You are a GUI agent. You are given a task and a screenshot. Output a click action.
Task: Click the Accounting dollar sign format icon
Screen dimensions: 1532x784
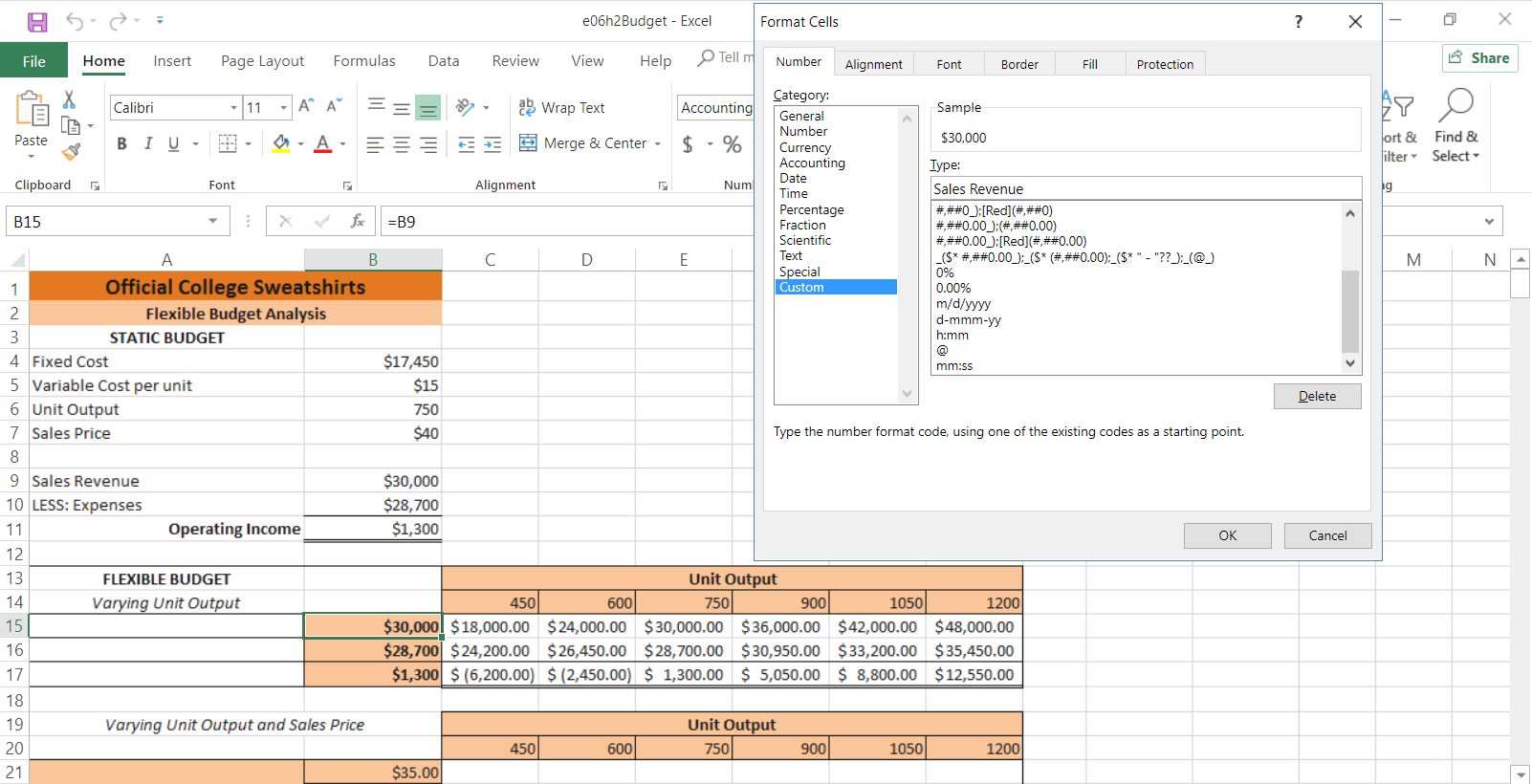688,144
